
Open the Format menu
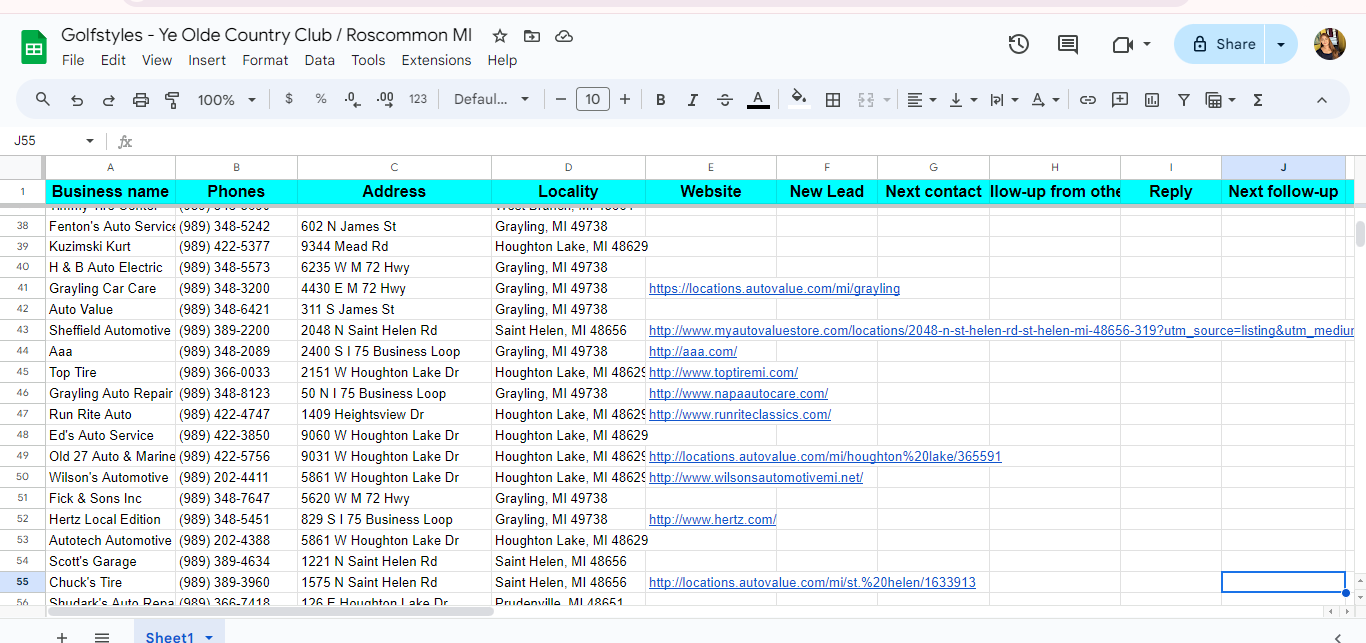click(x=265, y=60)
